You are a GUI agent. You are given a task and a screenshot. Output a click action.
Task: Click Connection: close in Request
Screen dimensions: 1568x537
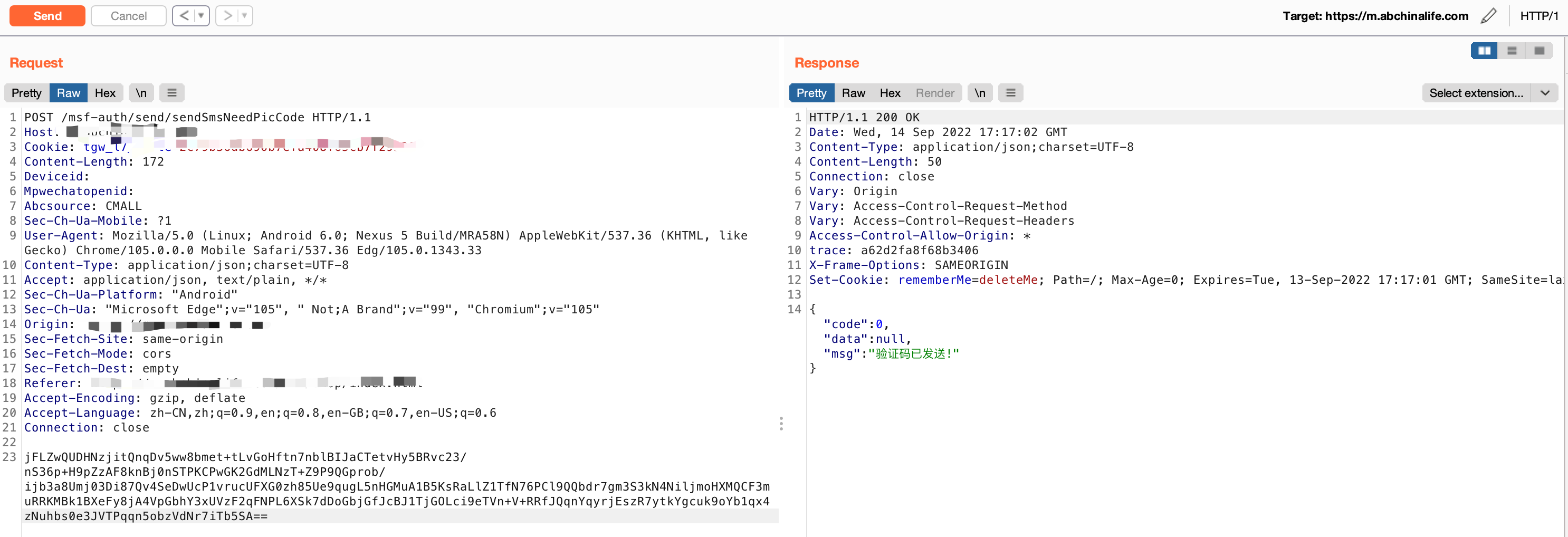coord(87,427)
